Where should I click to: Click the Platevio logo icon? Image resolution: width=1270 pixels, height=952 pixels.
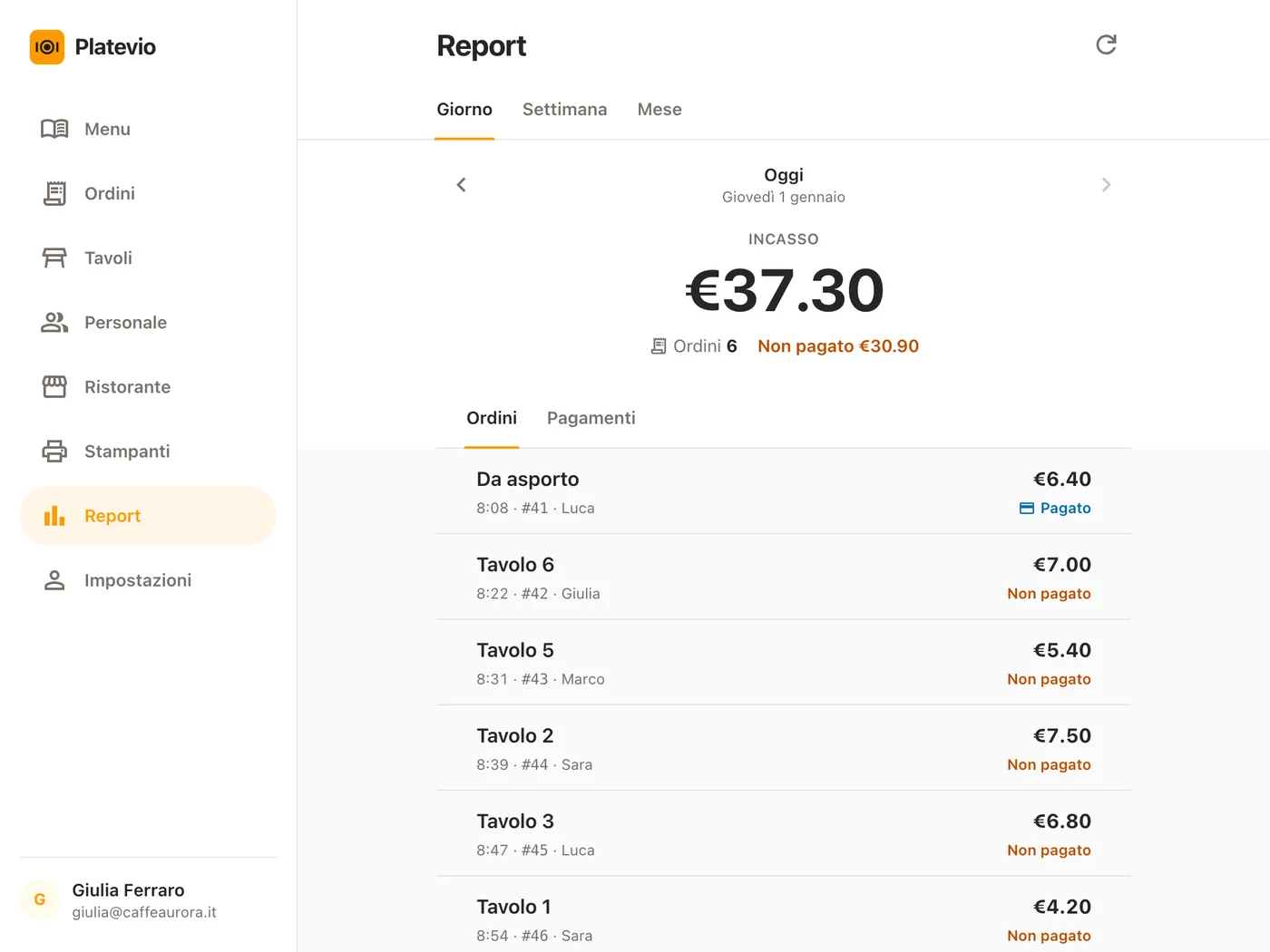pyautogui.click(x=47, y=47)
